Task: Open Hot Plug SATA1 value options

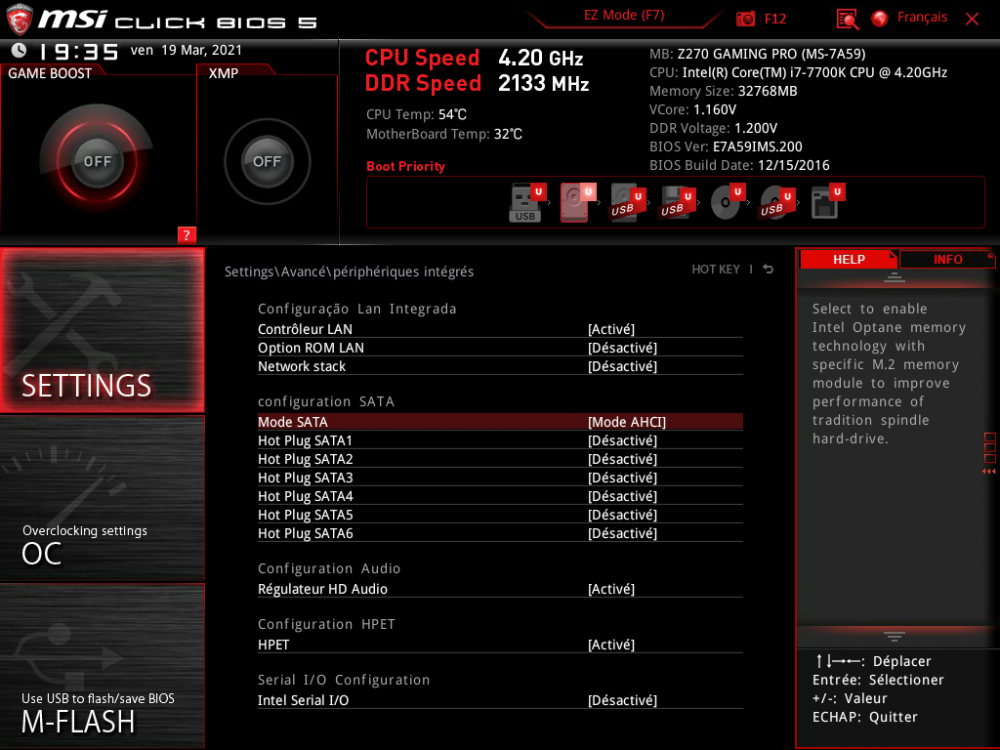Action: [x=622, y=441]
